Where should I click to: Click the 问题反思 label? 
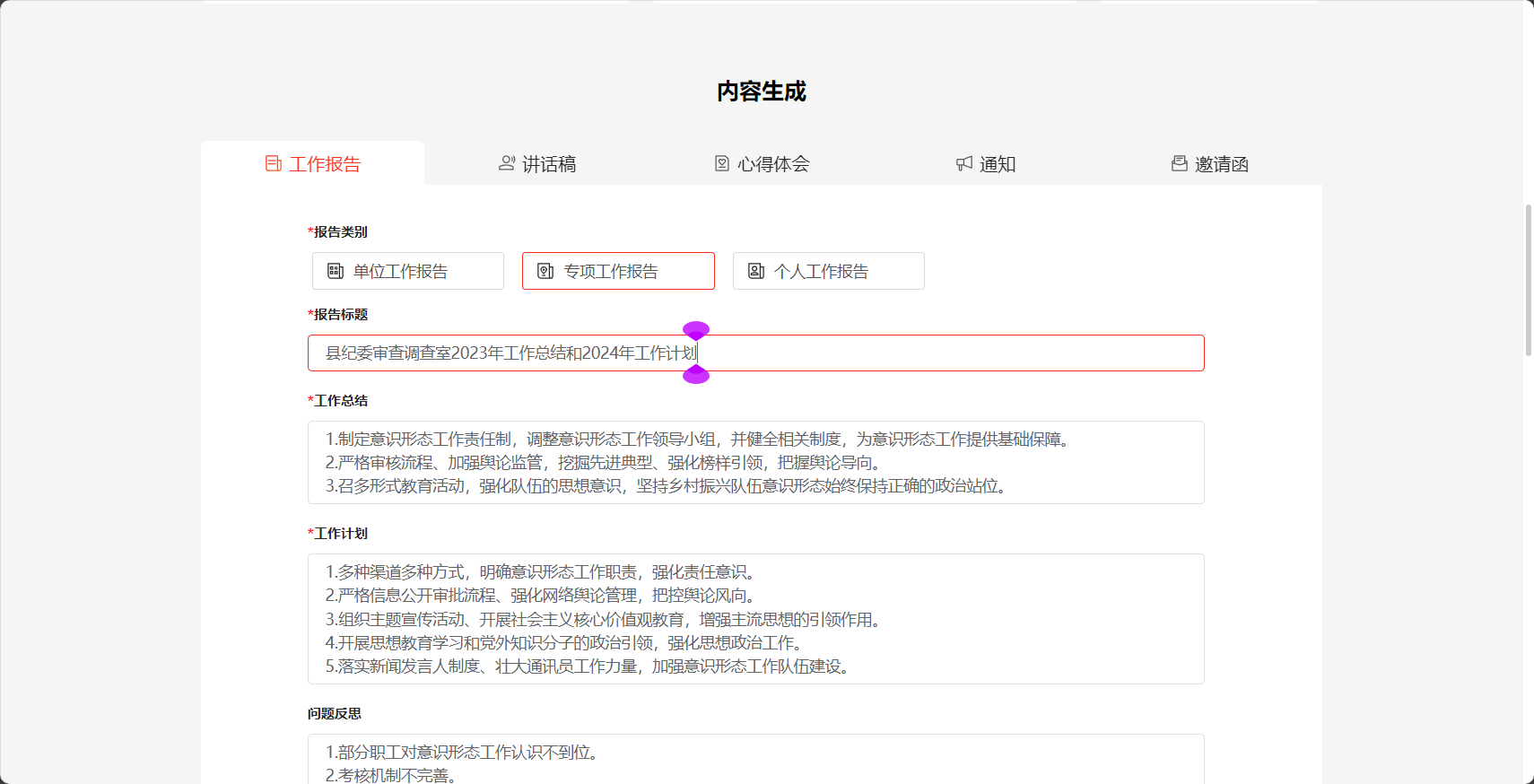(335, 713)
